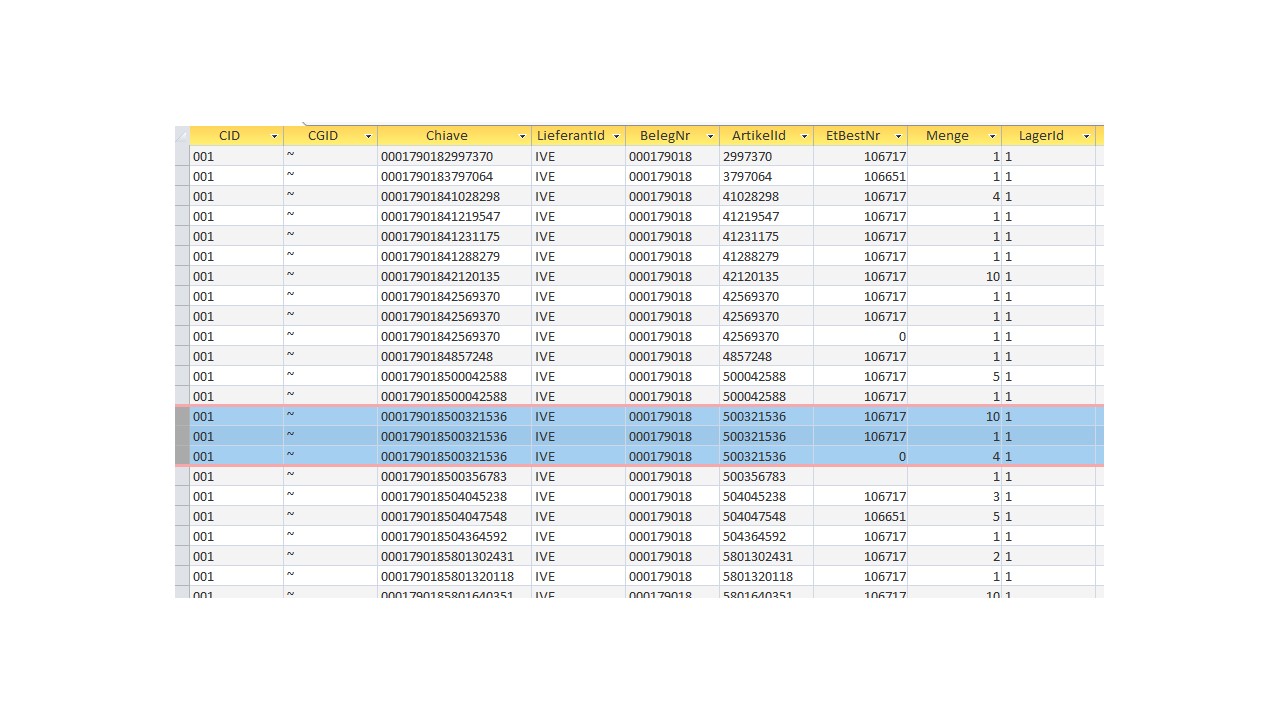Screen dimensions: 1280x720
Task: Click ArtikelId cell 504047548
Action: pos(766,516)
